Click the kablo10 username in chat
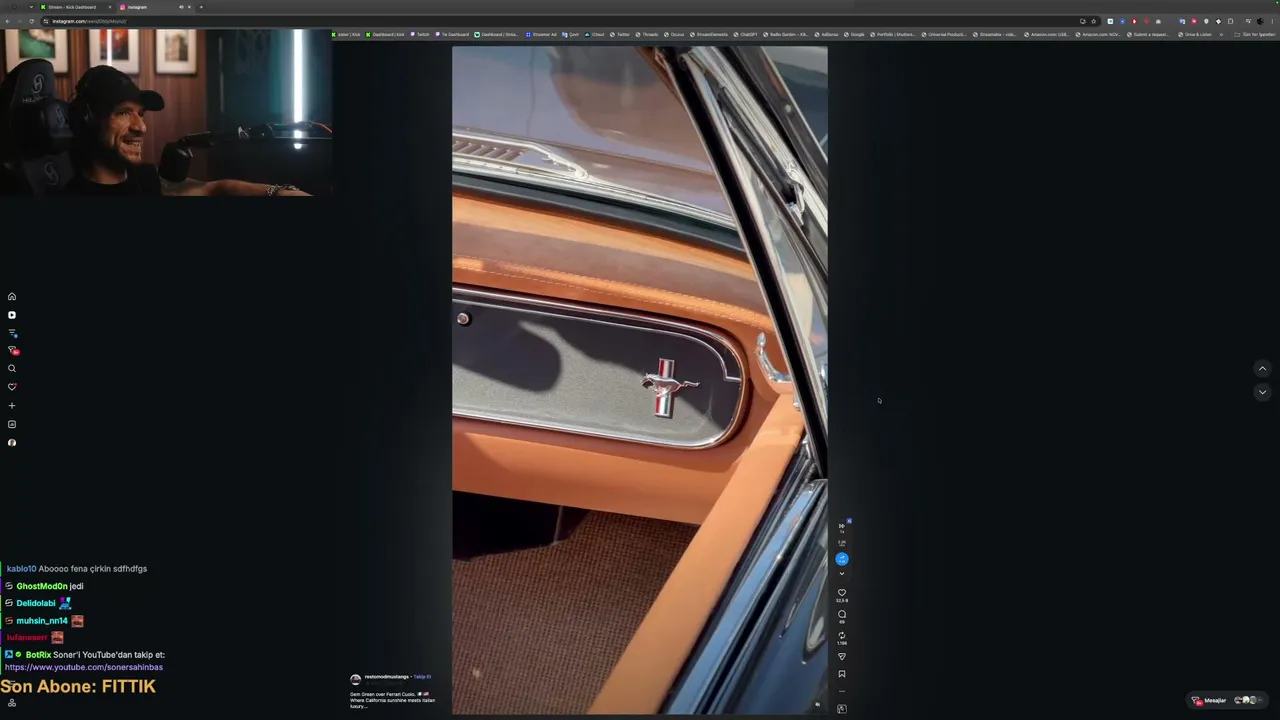The height and width of the screenshot is (720, 1280). 21,569
